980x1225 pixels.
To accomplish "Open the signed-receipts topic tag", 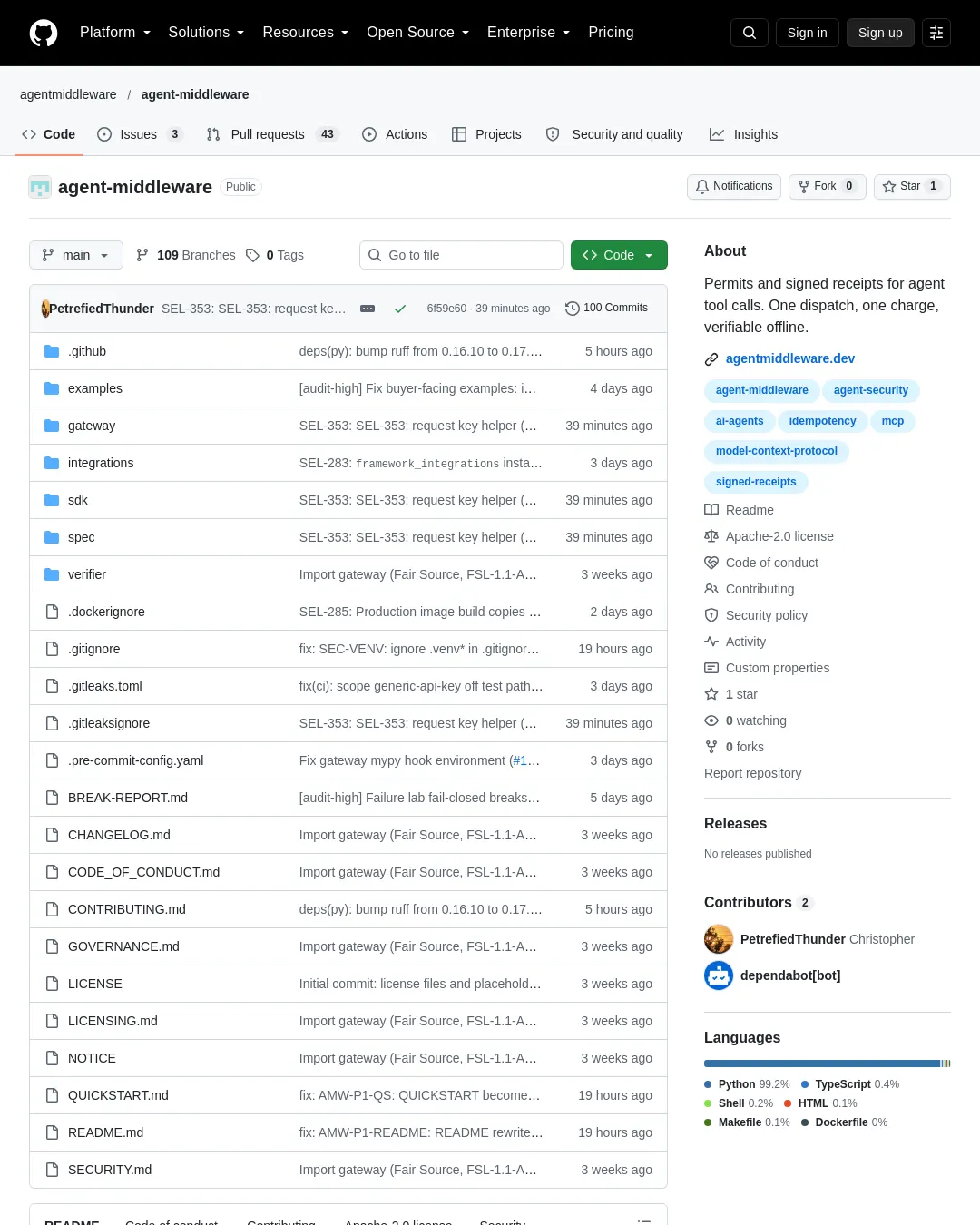I will (756, 482).
